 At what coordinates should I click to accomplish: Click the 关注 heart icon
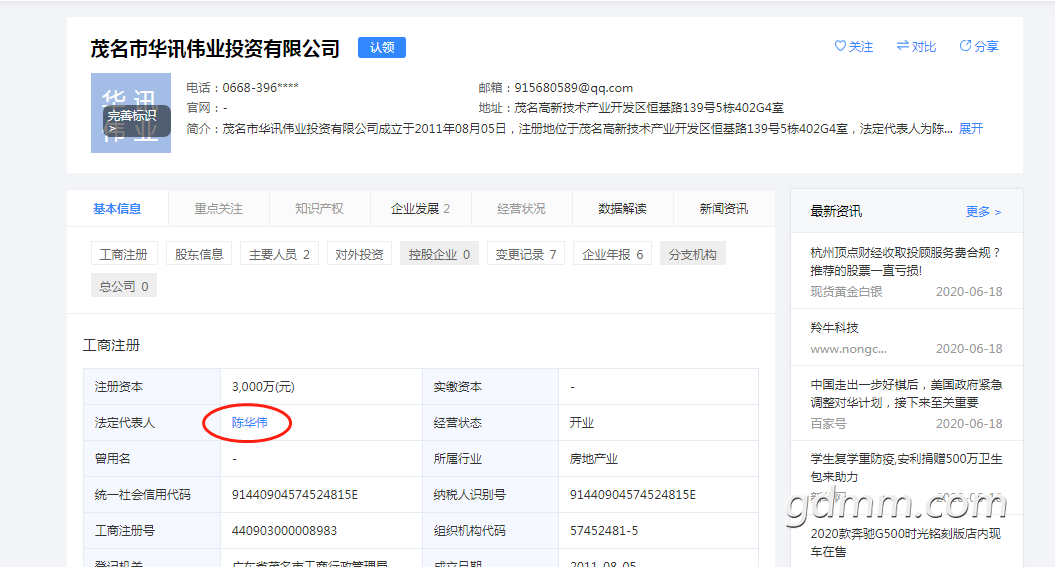coord(840,47)
